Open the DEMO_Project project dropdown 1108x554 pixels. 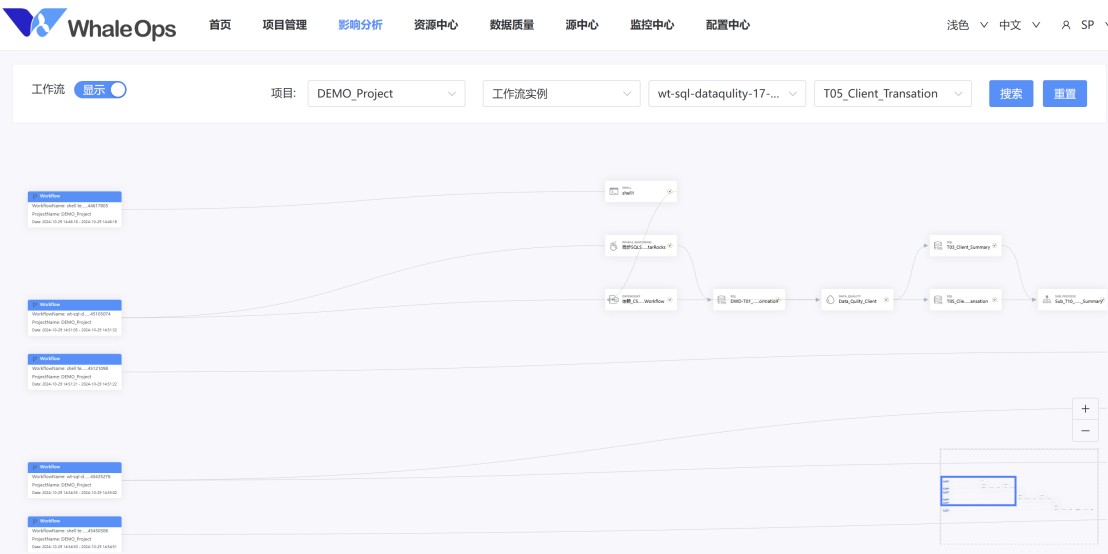click(x=387, y=93)
